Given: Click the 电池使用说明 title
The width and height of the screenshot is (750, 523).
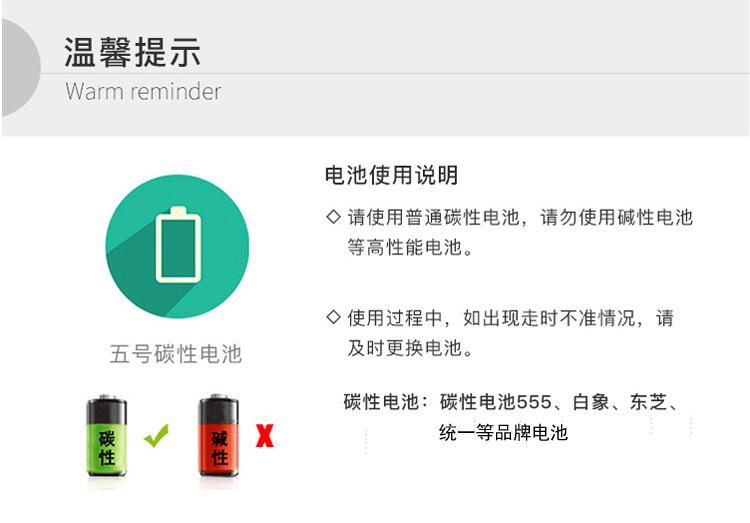Looking at the screenshot, I should pos(392,175).
